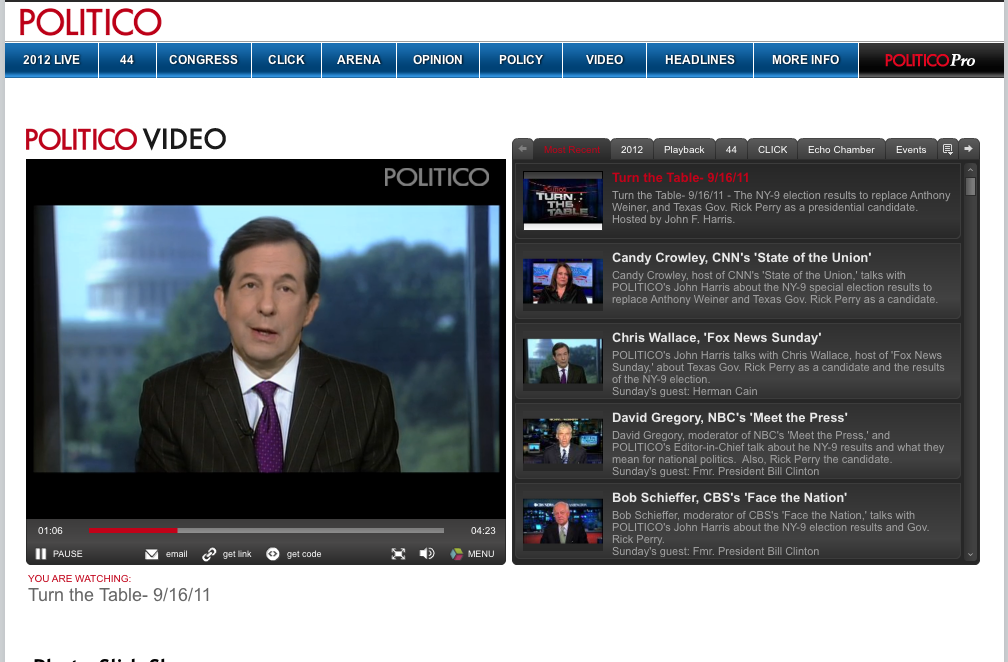Viewport: 1008px width, 662px height.
Task: Pause the video with the pause icon
Action: pos(41,553)
